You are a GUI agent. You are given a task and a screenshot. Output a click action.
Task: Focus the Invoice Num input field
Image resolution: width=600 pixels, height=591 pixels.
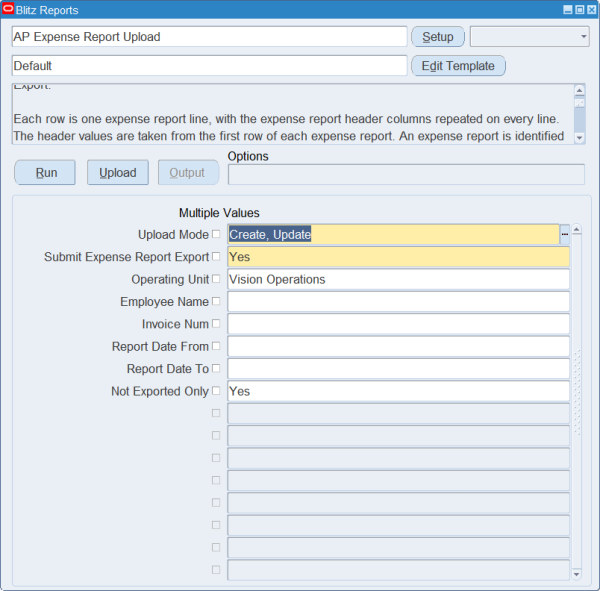coord(398,324)
